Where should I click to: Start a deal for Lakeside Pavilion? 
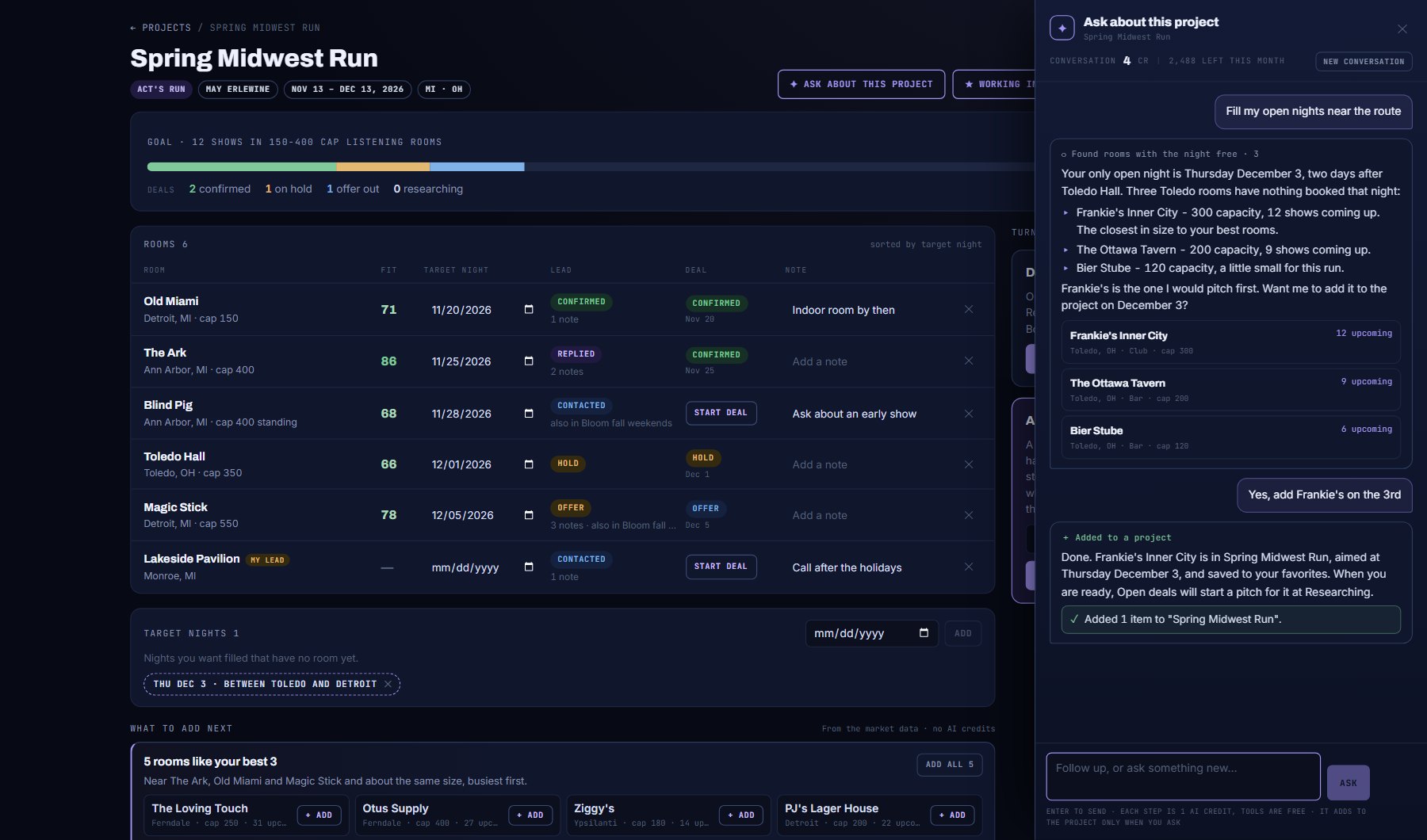point(721,567)
